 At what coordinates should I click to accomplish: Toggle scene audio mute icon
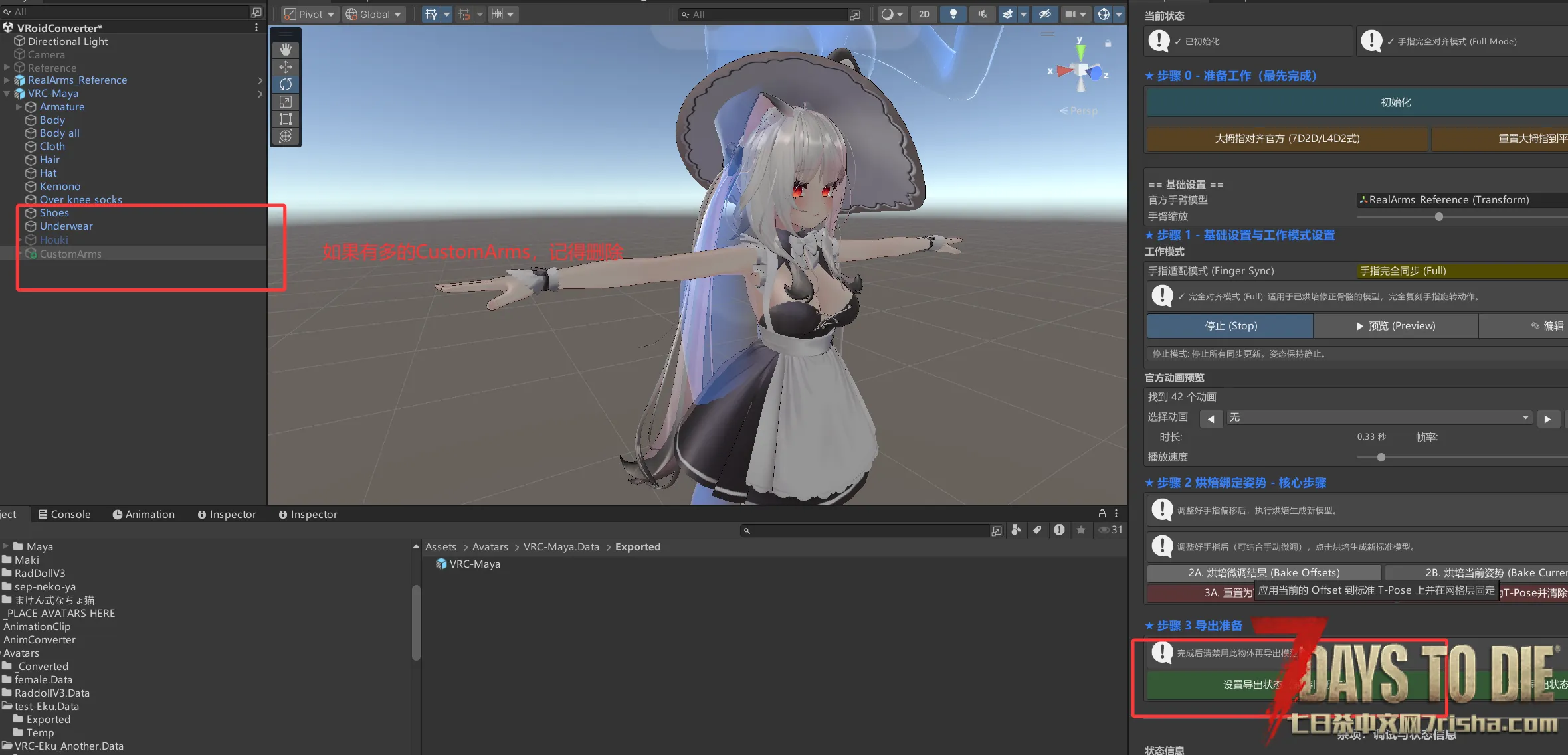(982, 14)
